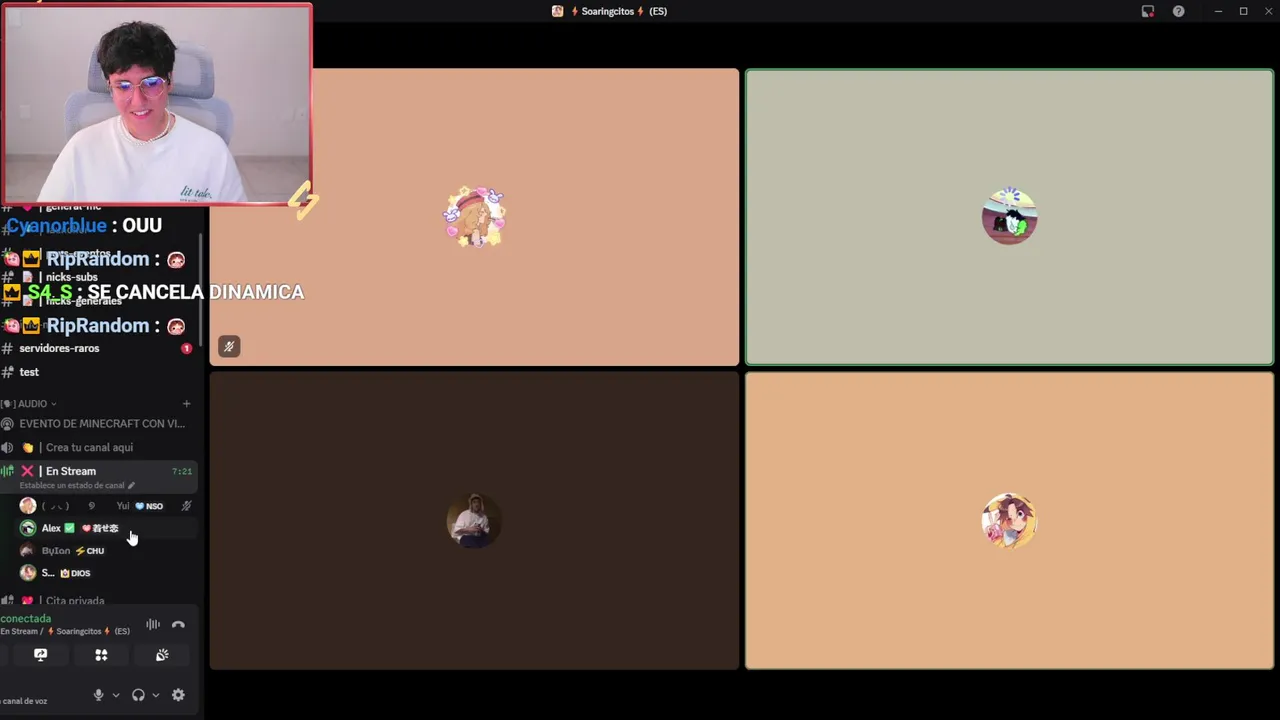Open the test channel
Image resolution: width=1280 pixels, height=720 pixels.
98,372
